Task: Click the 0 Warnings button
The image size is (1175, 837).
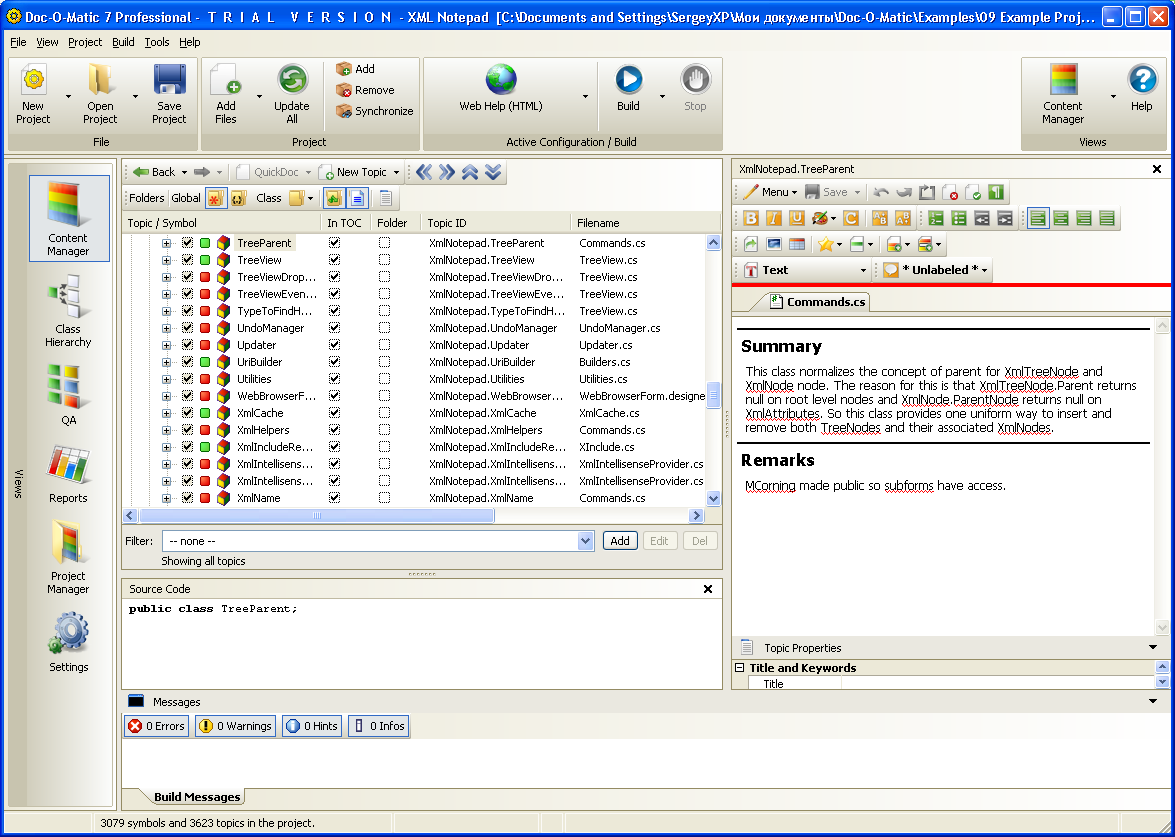Action: [235, 726]
